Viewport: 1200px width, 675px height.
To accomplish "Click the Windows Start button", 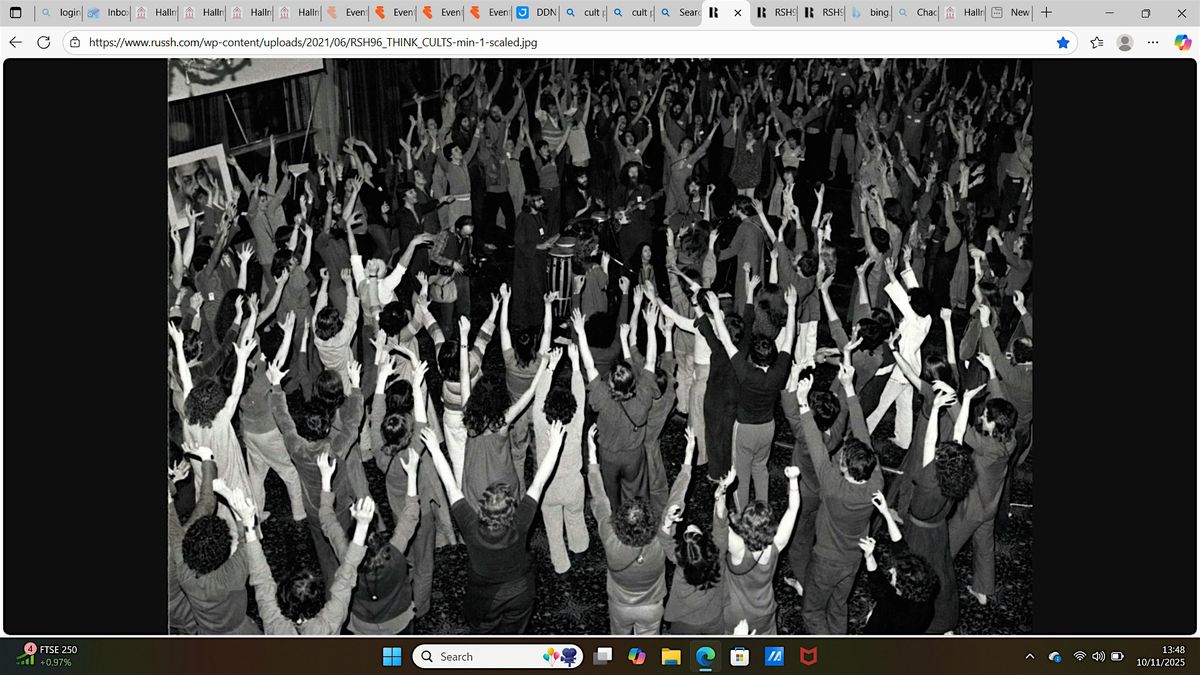I will (392, 656).
